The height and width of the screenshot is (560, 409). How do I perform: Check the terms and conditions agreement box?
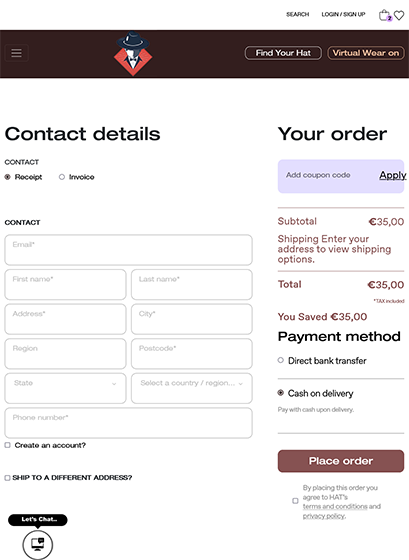[295, 501]
